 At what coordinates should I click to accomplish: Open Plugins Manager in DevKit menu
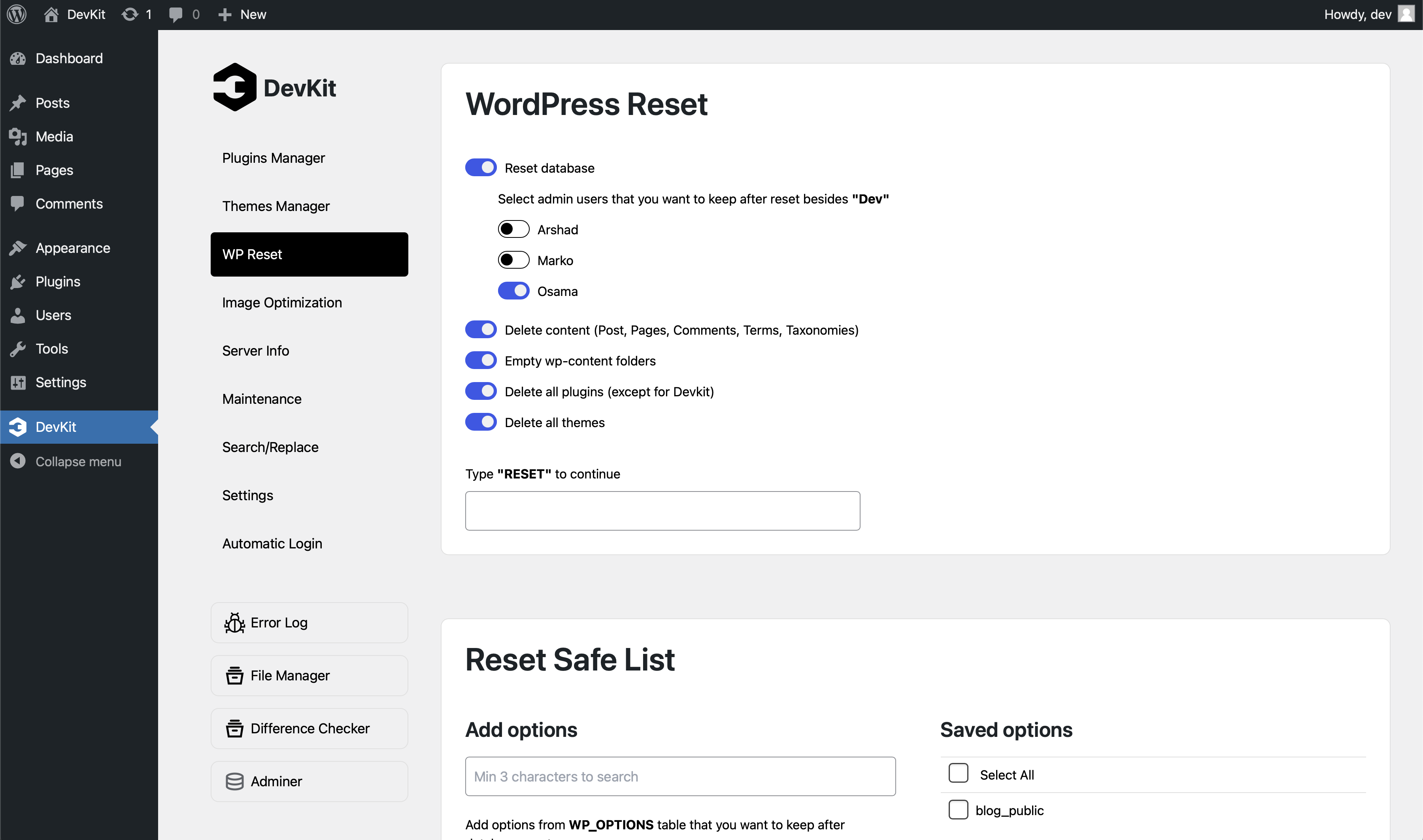pyautogui.click(x=309, y=158)
